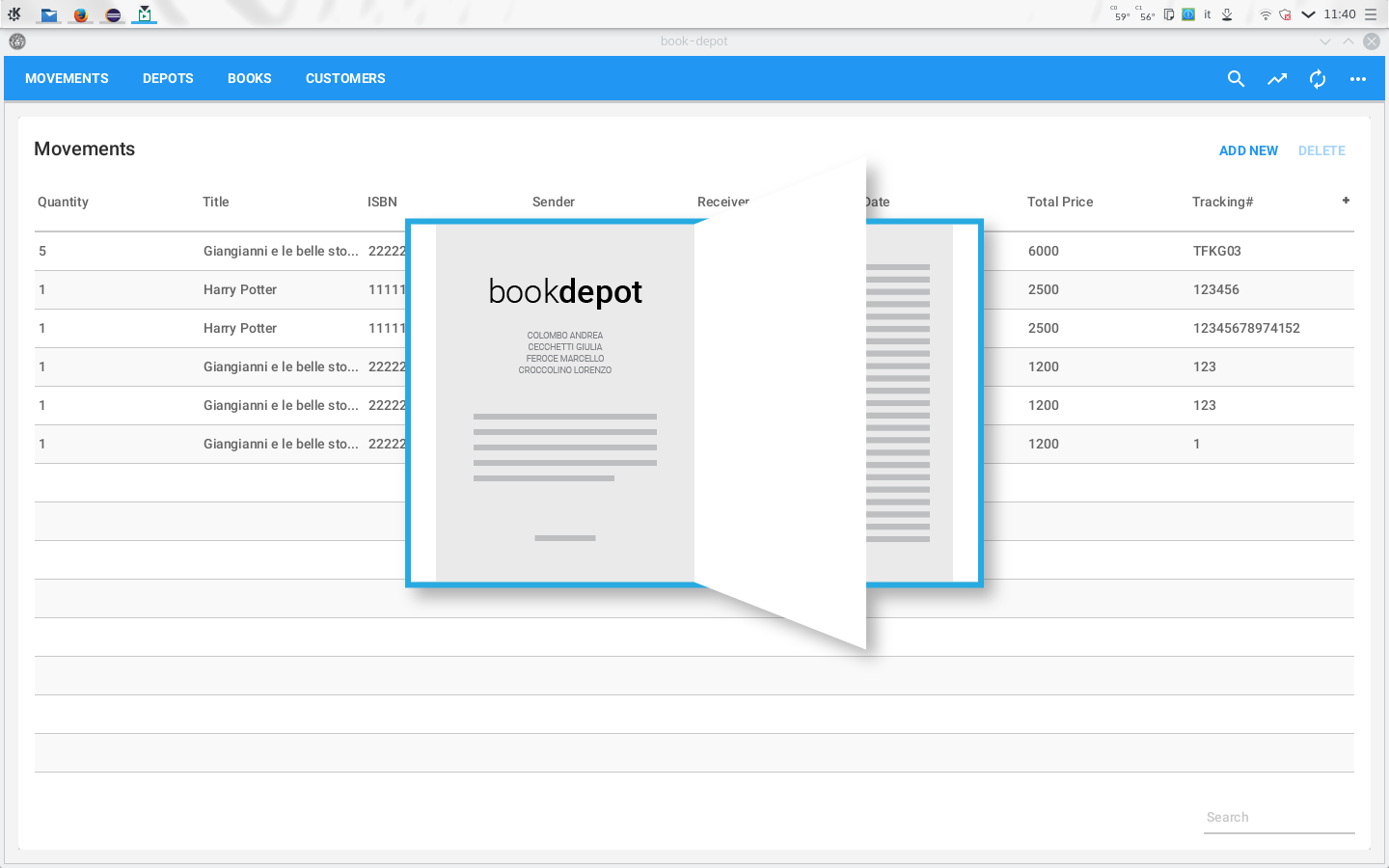Viewport: 1389px width, 868px height.
Task: Select the tracking cell 123456
Action: pyautogui.click(x=1216, y=289)
